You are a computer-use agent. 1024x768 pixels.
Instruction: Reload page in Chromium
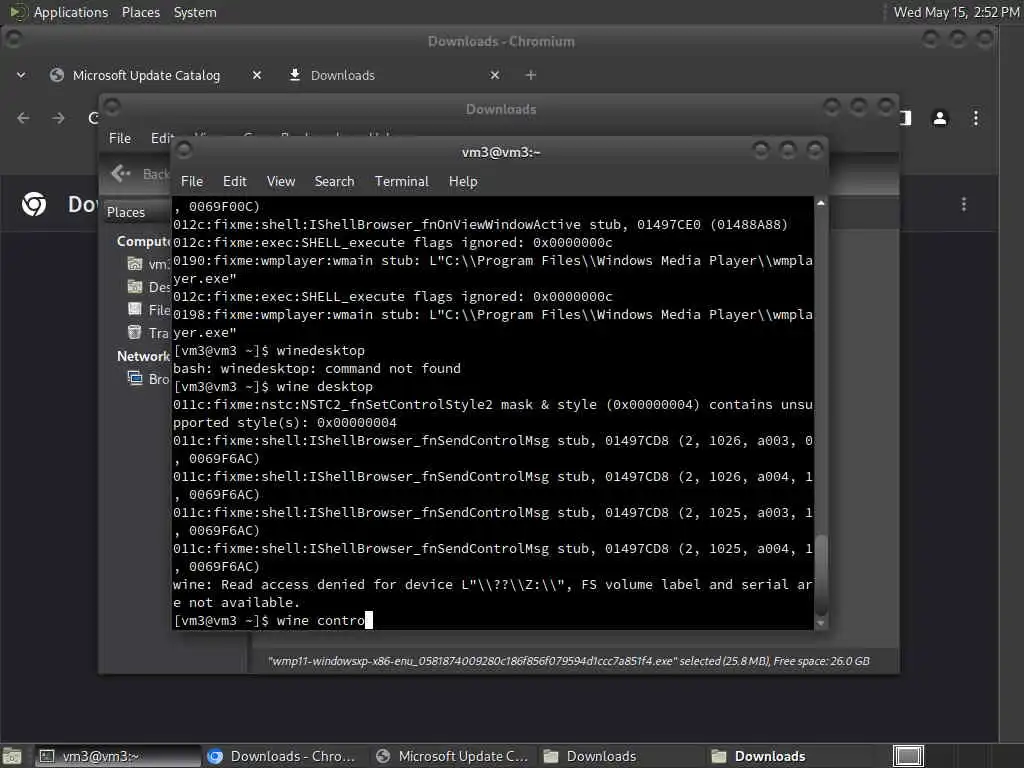click(x=93, y=118)
